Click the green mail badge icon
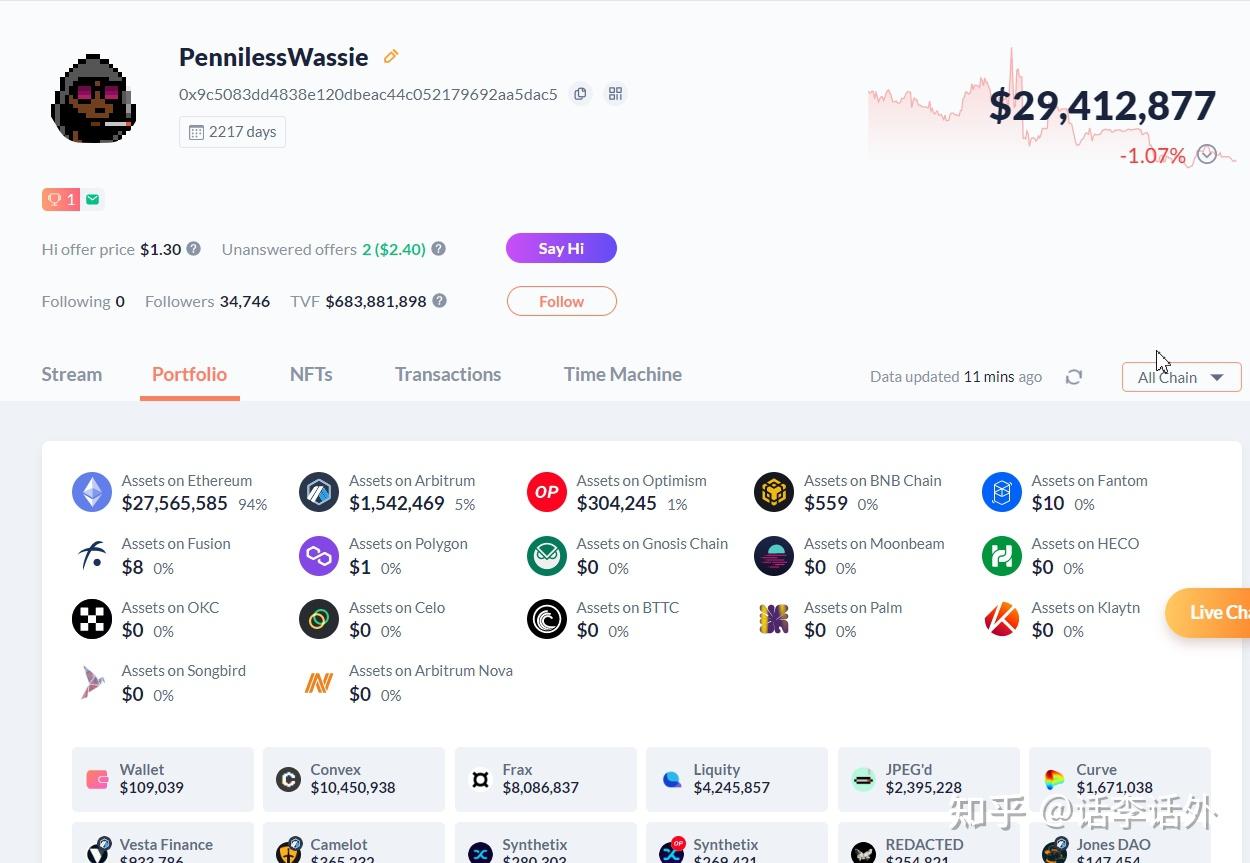The image size is (1250, 863). (x=93, y=199)
